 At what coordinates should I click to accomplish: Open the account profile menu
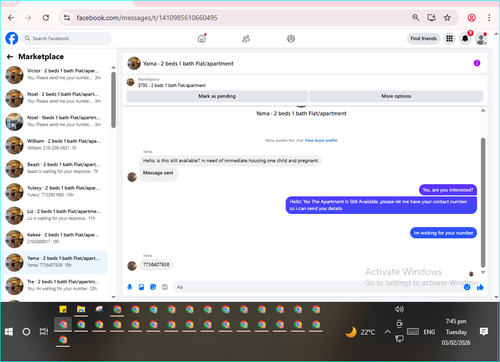481,39
